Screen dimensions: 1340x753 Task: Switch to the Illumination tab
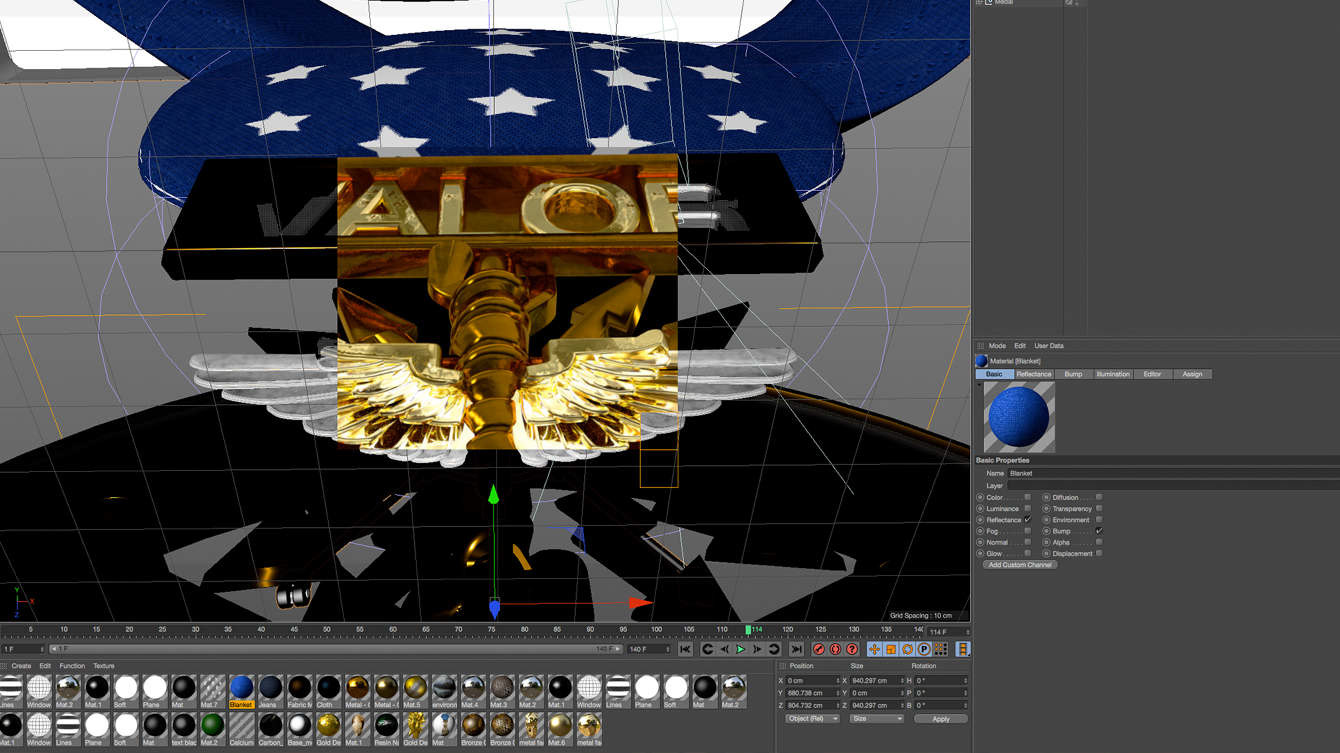[1112, 374]
